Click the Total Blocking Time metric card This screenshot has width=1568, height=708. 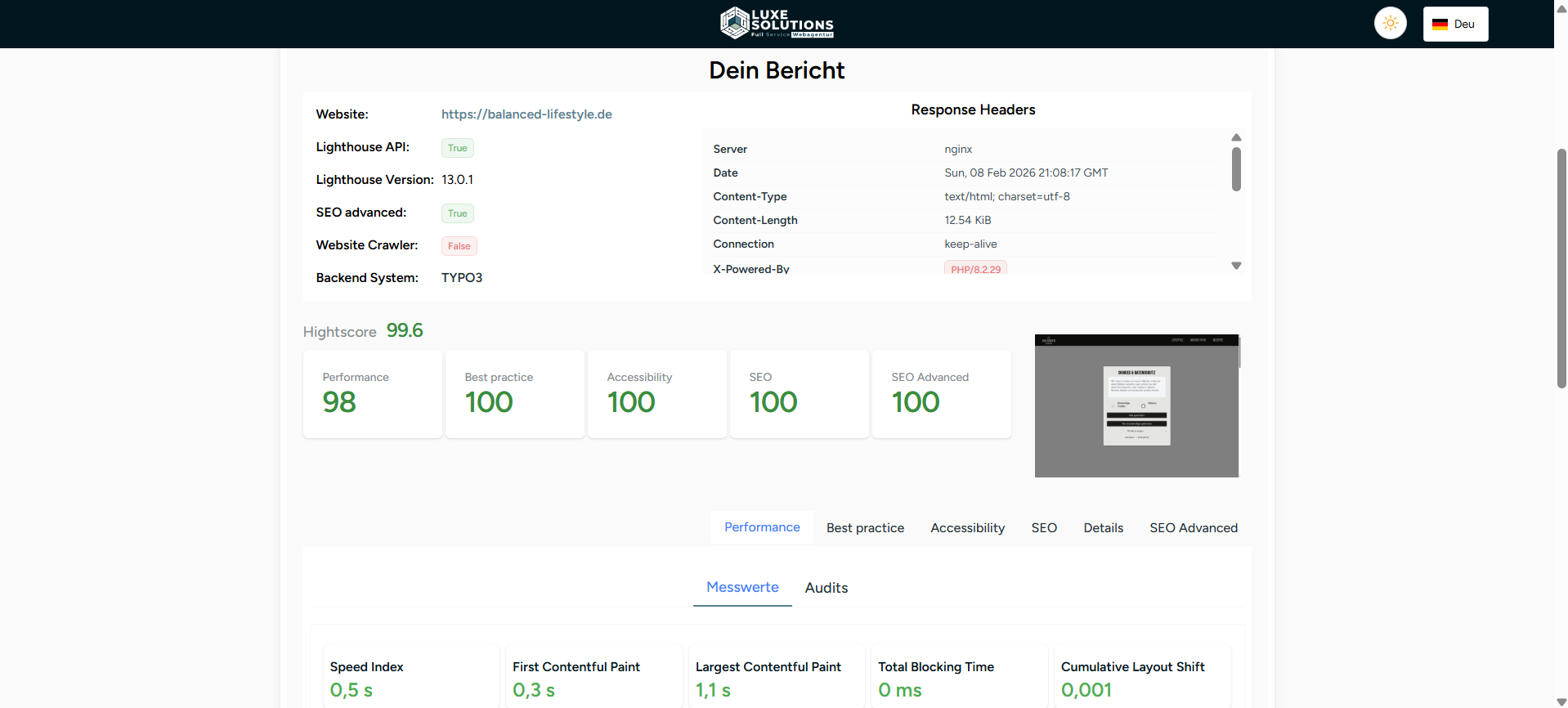tap(960, 676)
